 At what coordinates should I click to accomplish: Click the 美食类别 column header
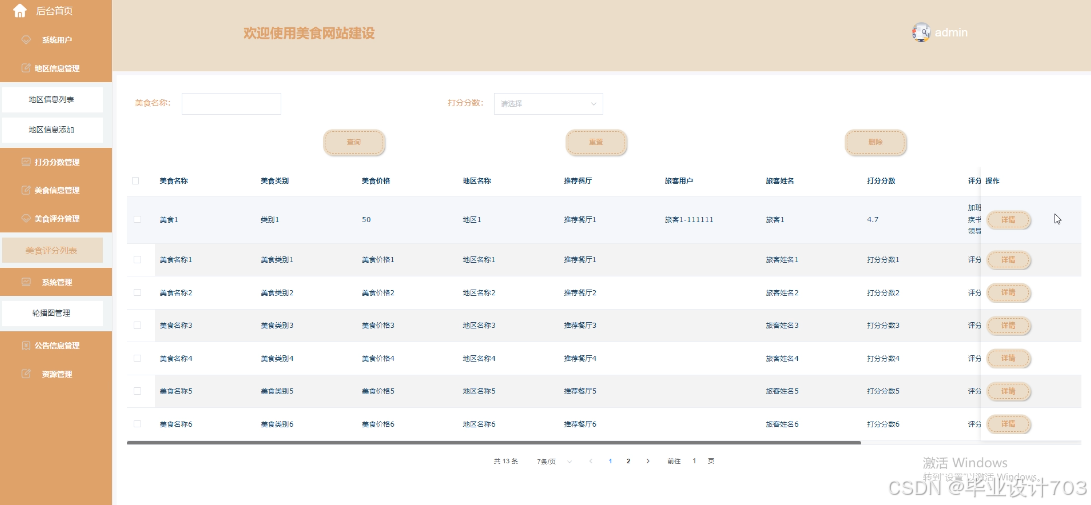pyautogui.click(x=274, y=181)
